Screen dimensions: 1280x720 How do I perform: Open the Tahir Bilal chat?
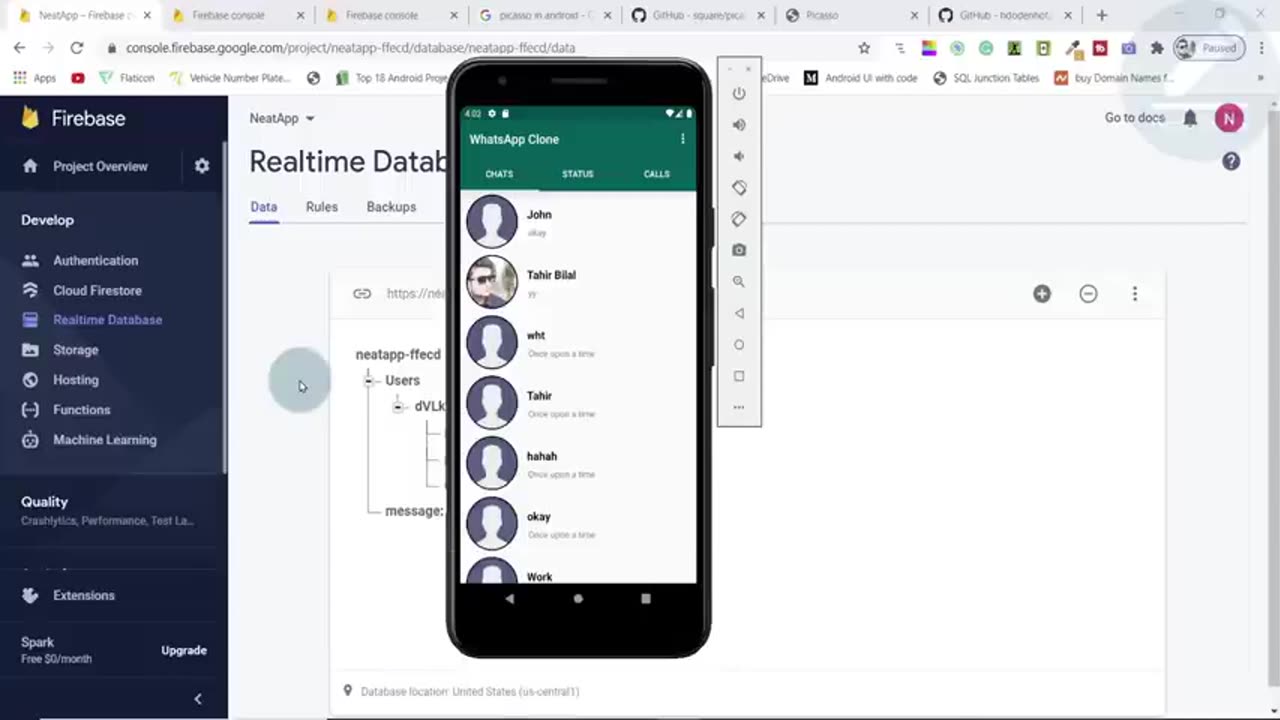pos(578,282)
